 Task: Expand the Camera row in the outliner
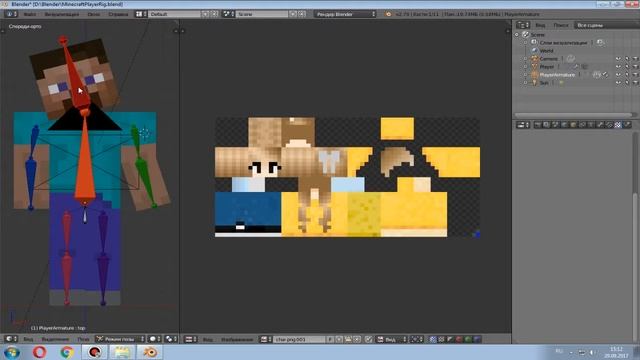(x=526, y=59)
